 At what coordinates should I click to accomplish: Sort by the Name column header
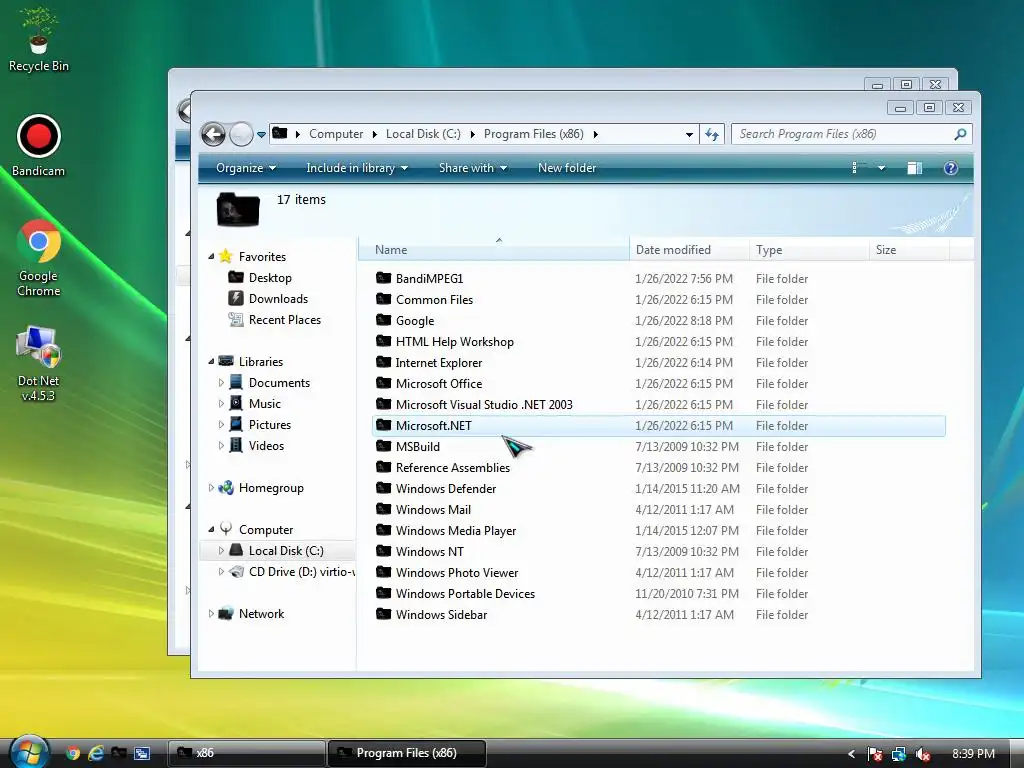pyautogui.click(x=494, y=249)
